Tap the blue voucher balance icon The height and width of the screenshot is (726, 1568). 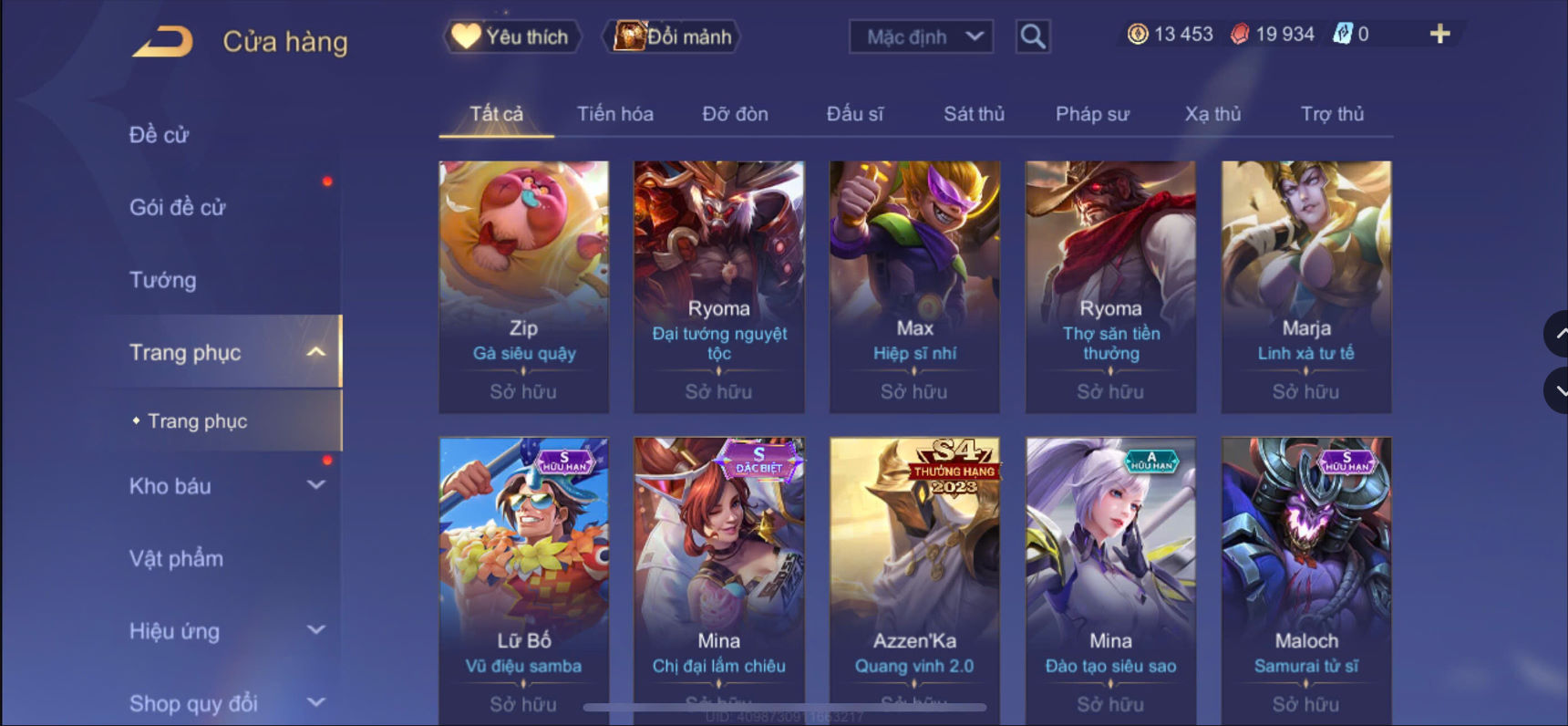pyautogui.click(x=1342, y=34)
